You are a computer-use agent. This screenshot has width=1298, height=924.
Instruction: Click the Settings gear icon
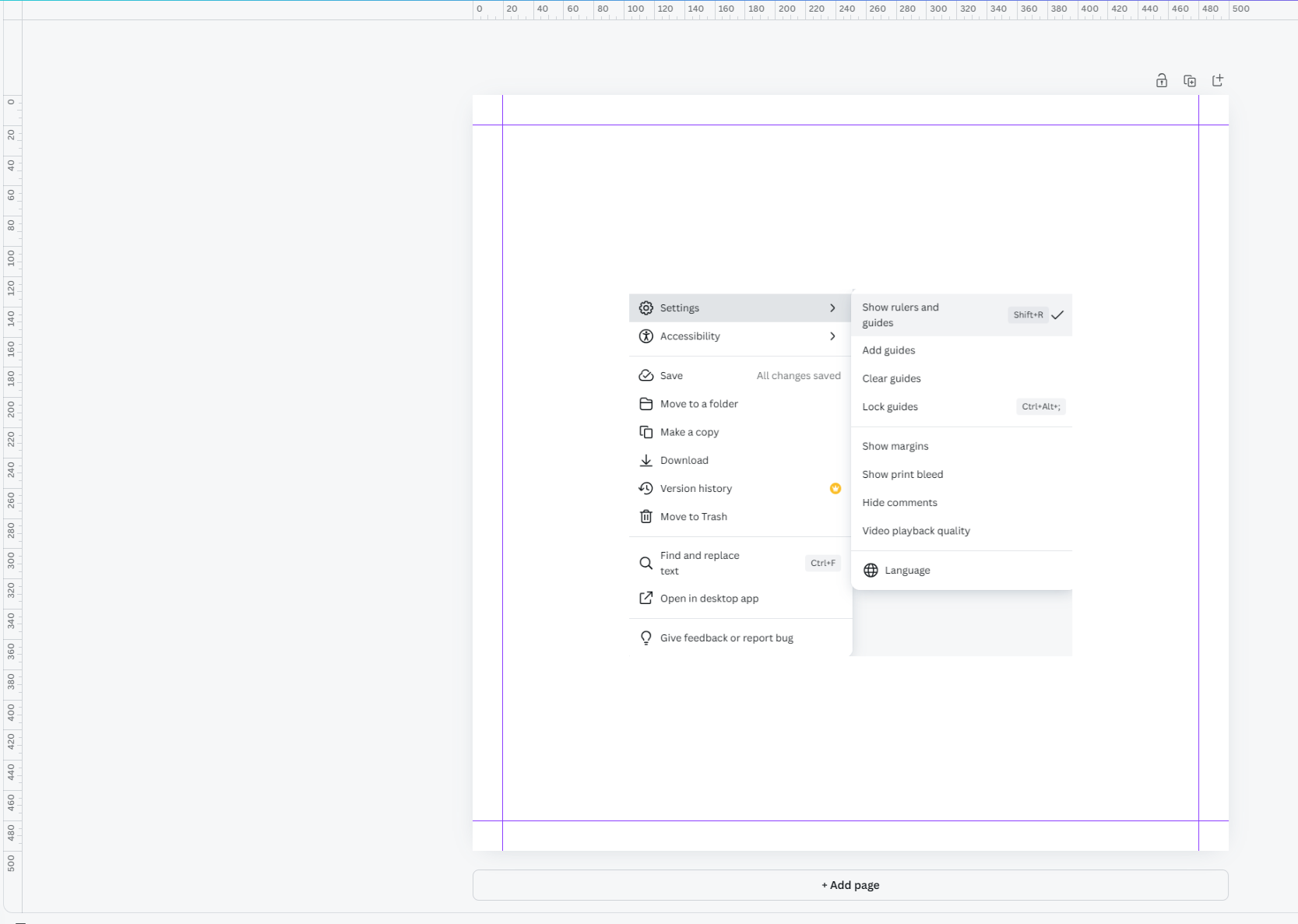[x=645, y=308]
